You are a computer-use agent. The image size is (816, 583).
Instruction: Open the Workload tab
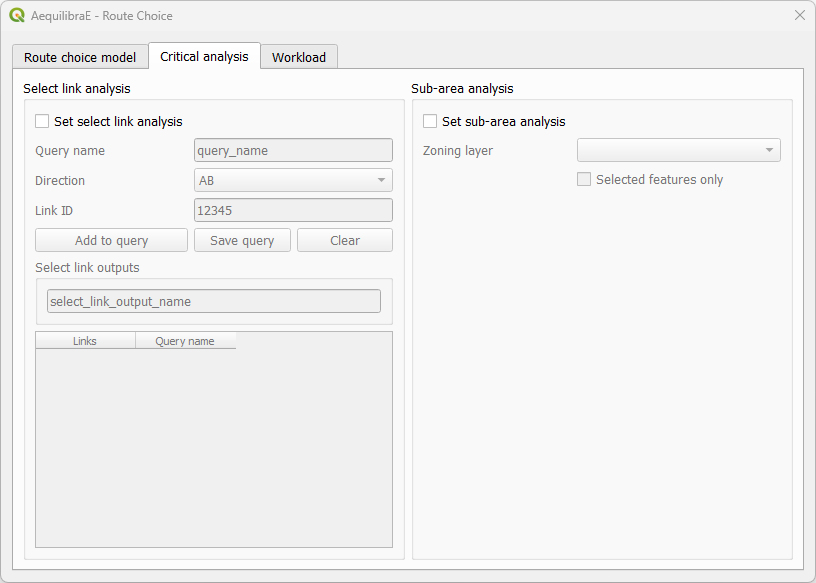coord(299,57)
